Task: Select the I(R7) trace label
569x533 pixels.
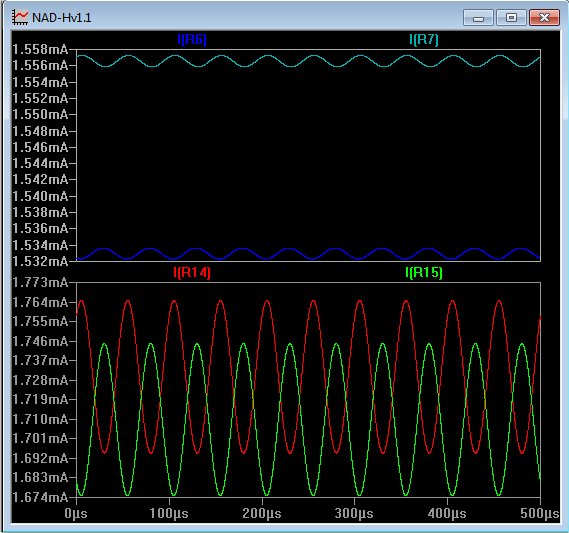Action: tap(424, 39)
